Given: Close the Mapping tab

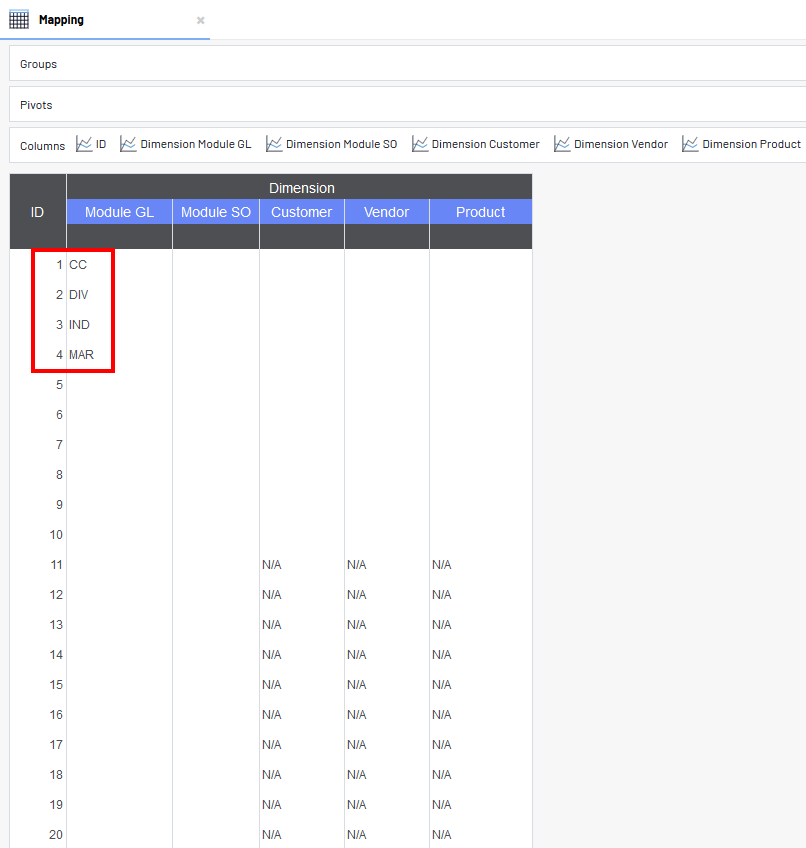Looking at the screenshot, I should coord(200,20).
